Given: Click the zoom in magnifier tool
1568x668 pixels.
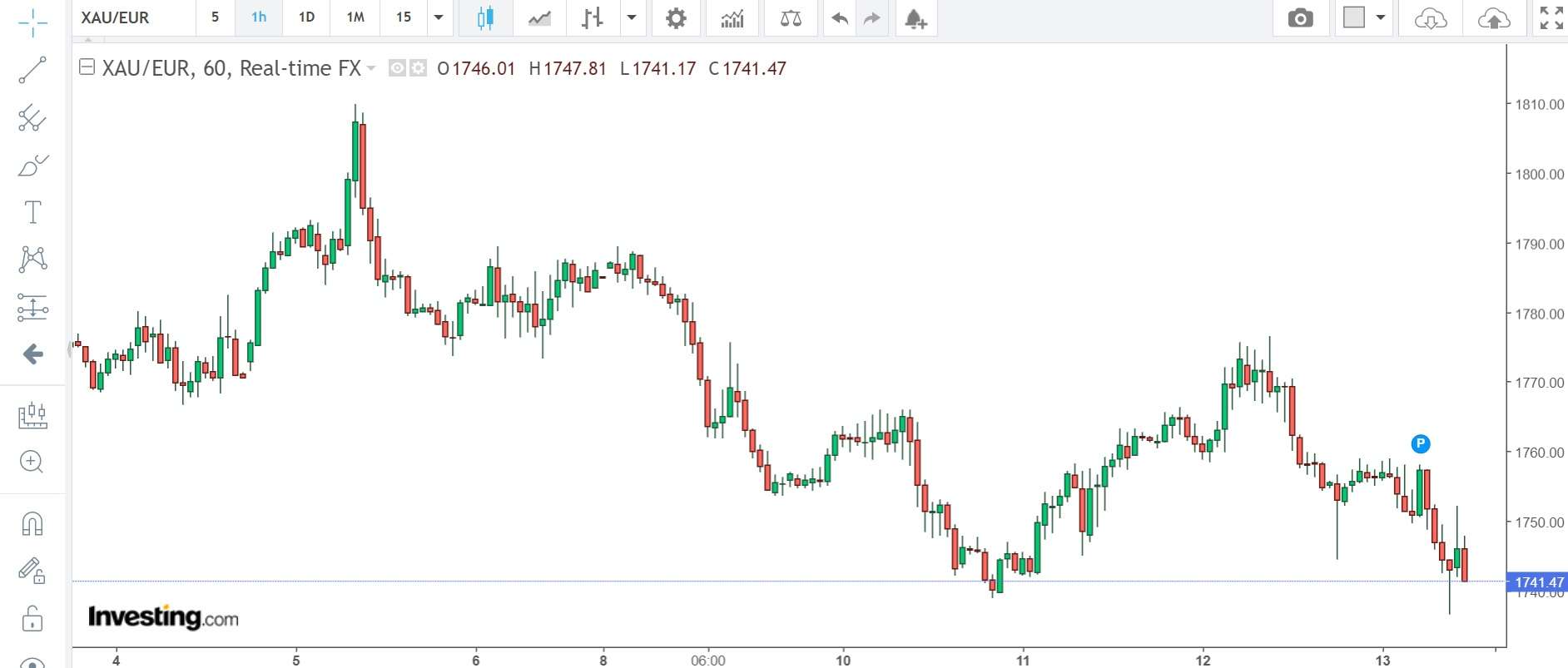Looking at the screenshot, I should point(32,462).
